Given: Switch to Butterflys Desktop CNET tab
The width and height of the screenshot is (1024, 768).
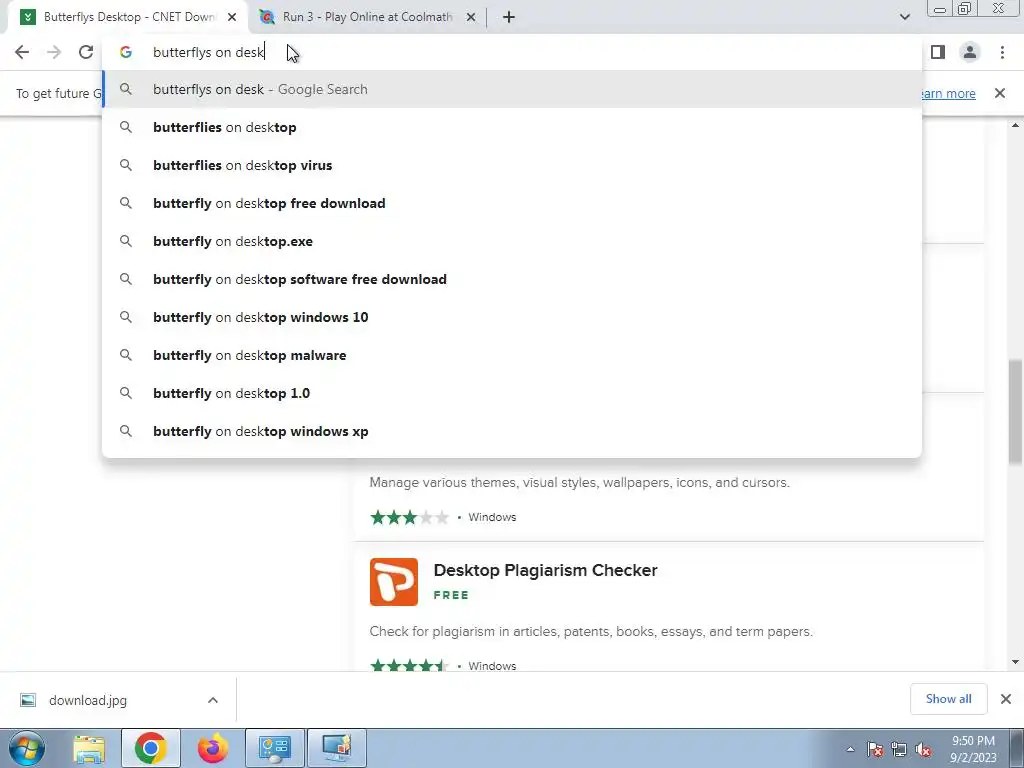Looking at the screenshot, I should coord(127,17).
